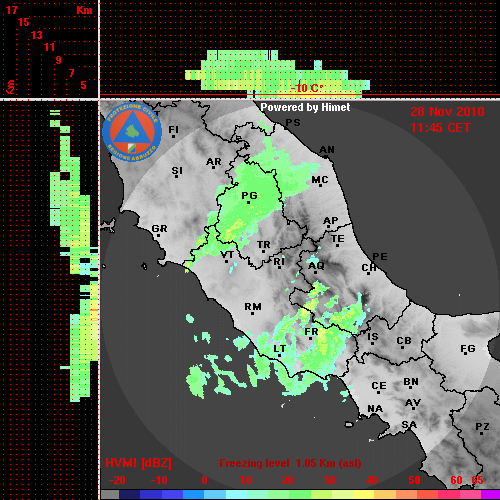Click the FI city label
The width and height of the screenshot is (500, 500).
174,129
